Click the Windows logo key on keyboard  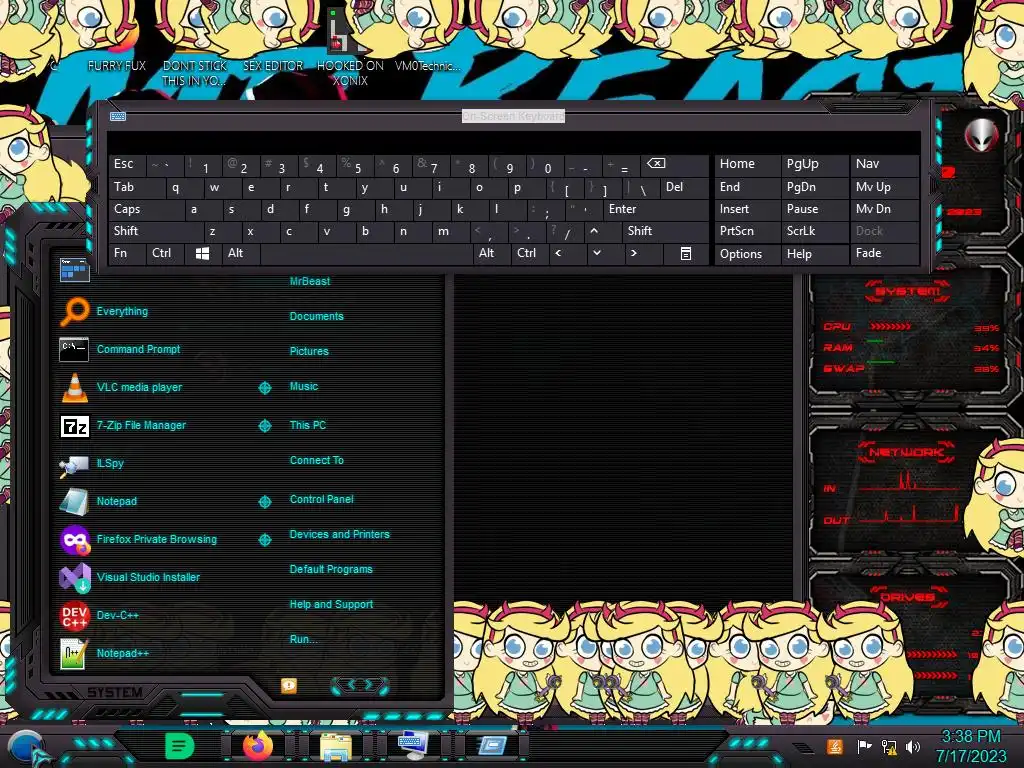click(x=202, y=253)
